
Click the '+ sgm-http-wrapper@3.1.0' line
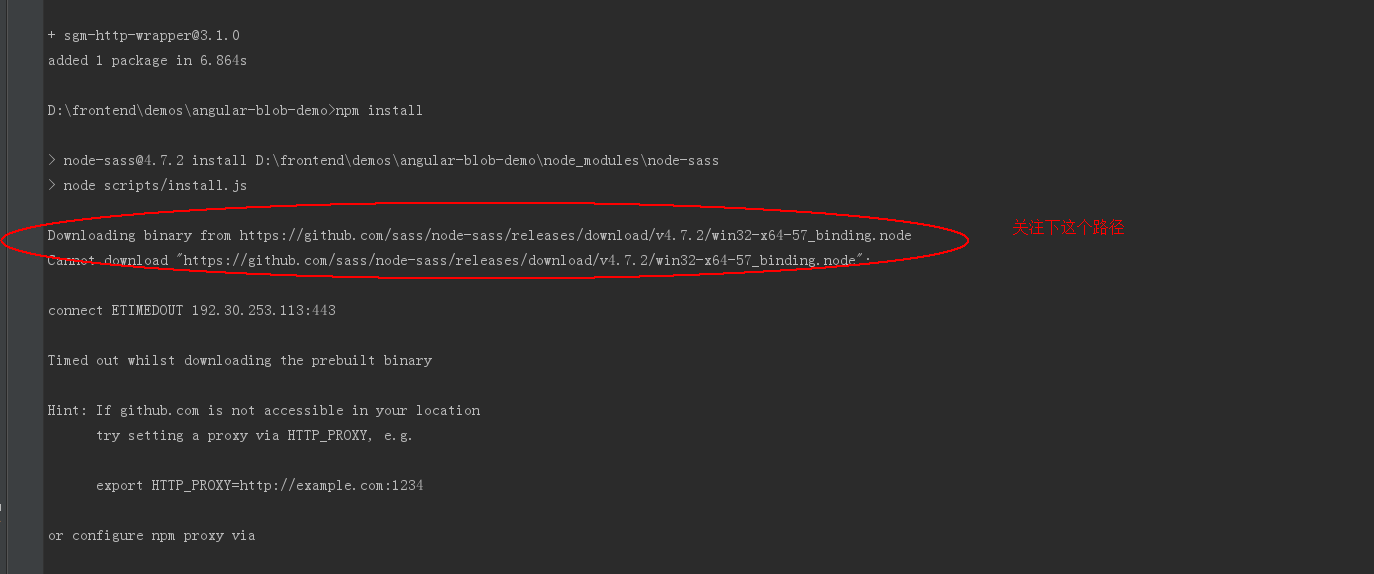[x=144, y=36]
